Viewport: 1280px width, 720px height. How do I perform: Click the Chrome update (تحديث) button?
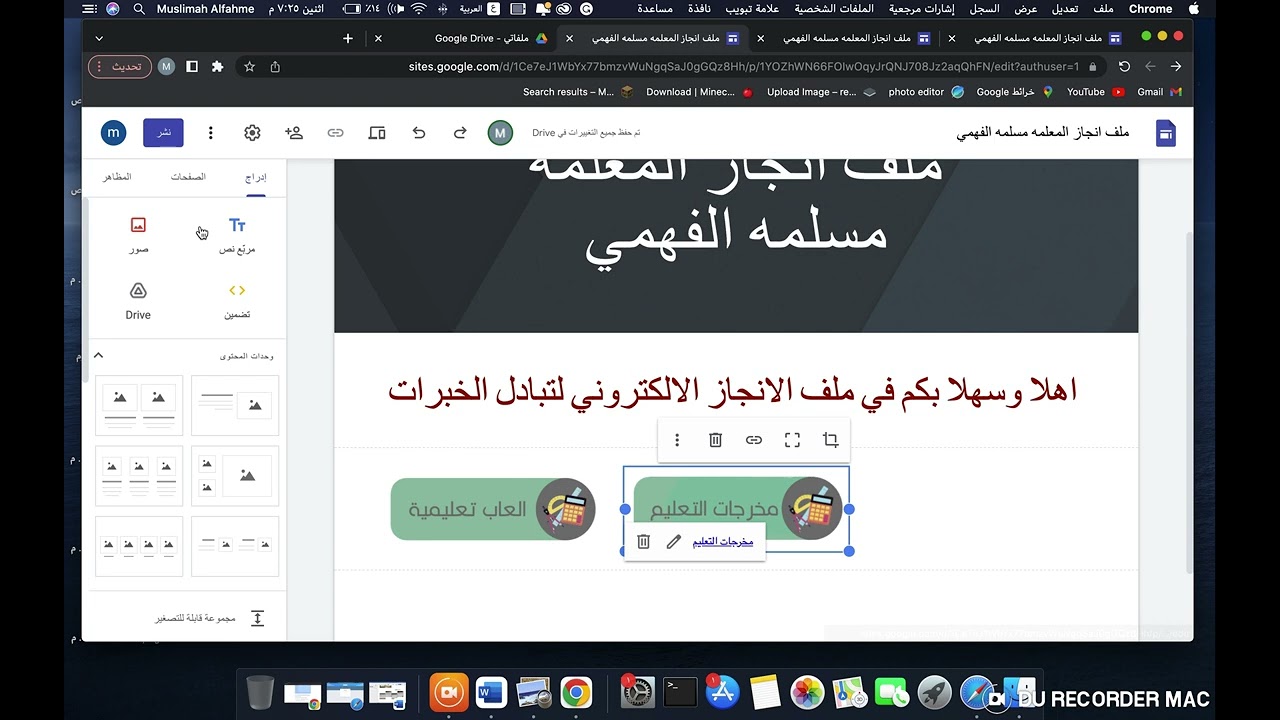click(120, 67)
